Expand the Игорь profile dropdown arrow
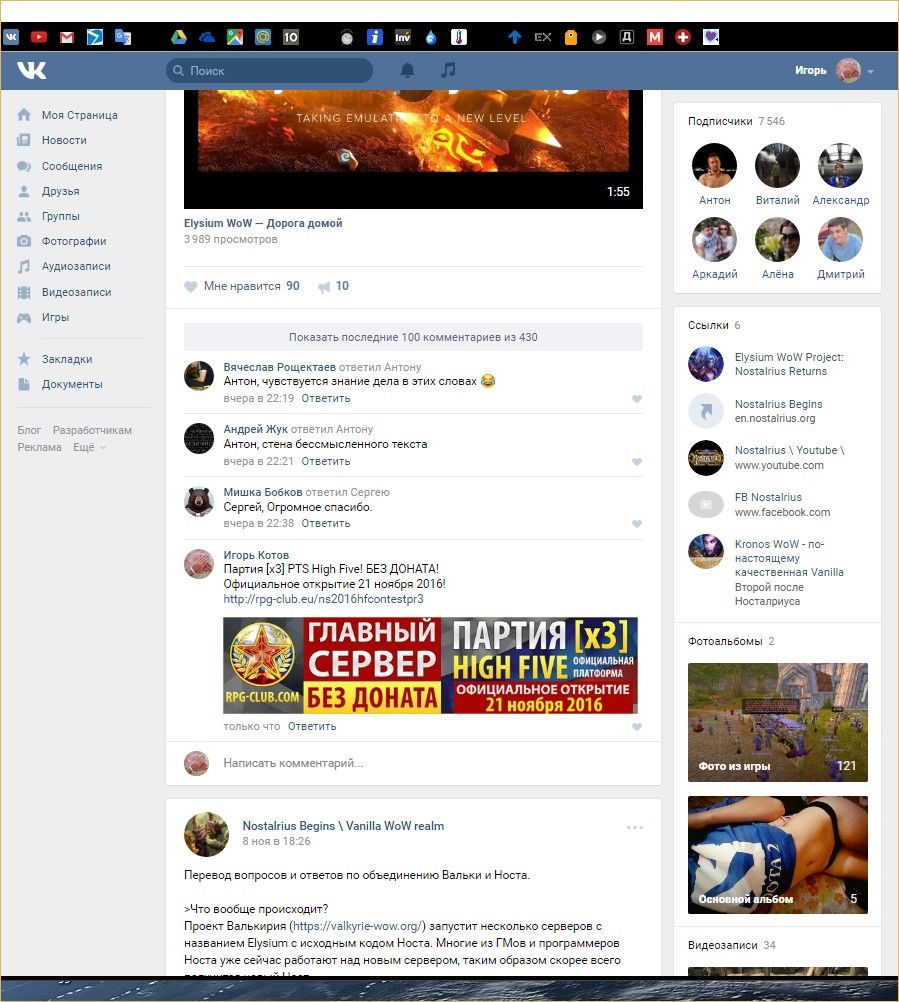Screen dimensions: 899x1002 point(870,72)
